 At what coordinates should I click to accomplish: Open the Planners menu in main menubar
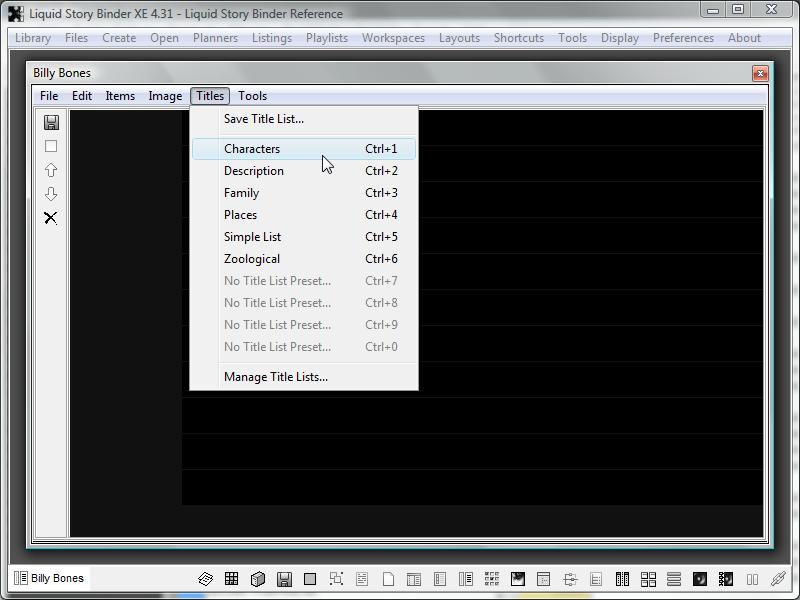(215, 38)
